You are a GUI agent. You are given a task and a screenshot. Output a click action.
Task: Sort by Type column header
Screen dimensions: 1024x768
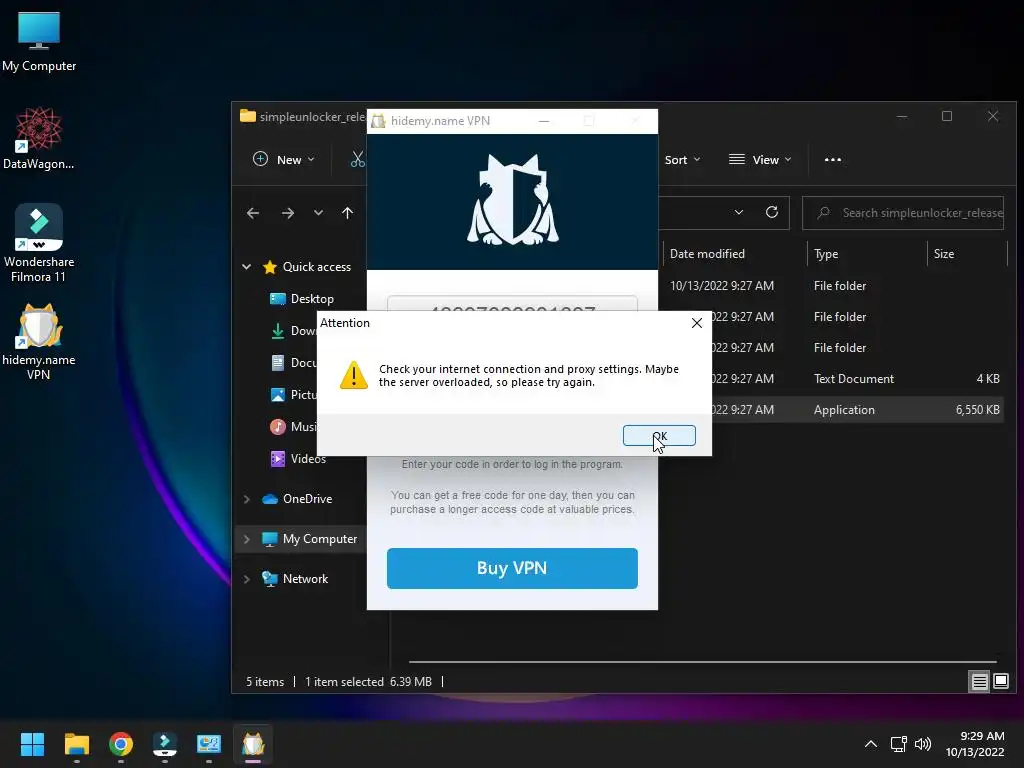[x=826, y=254]
